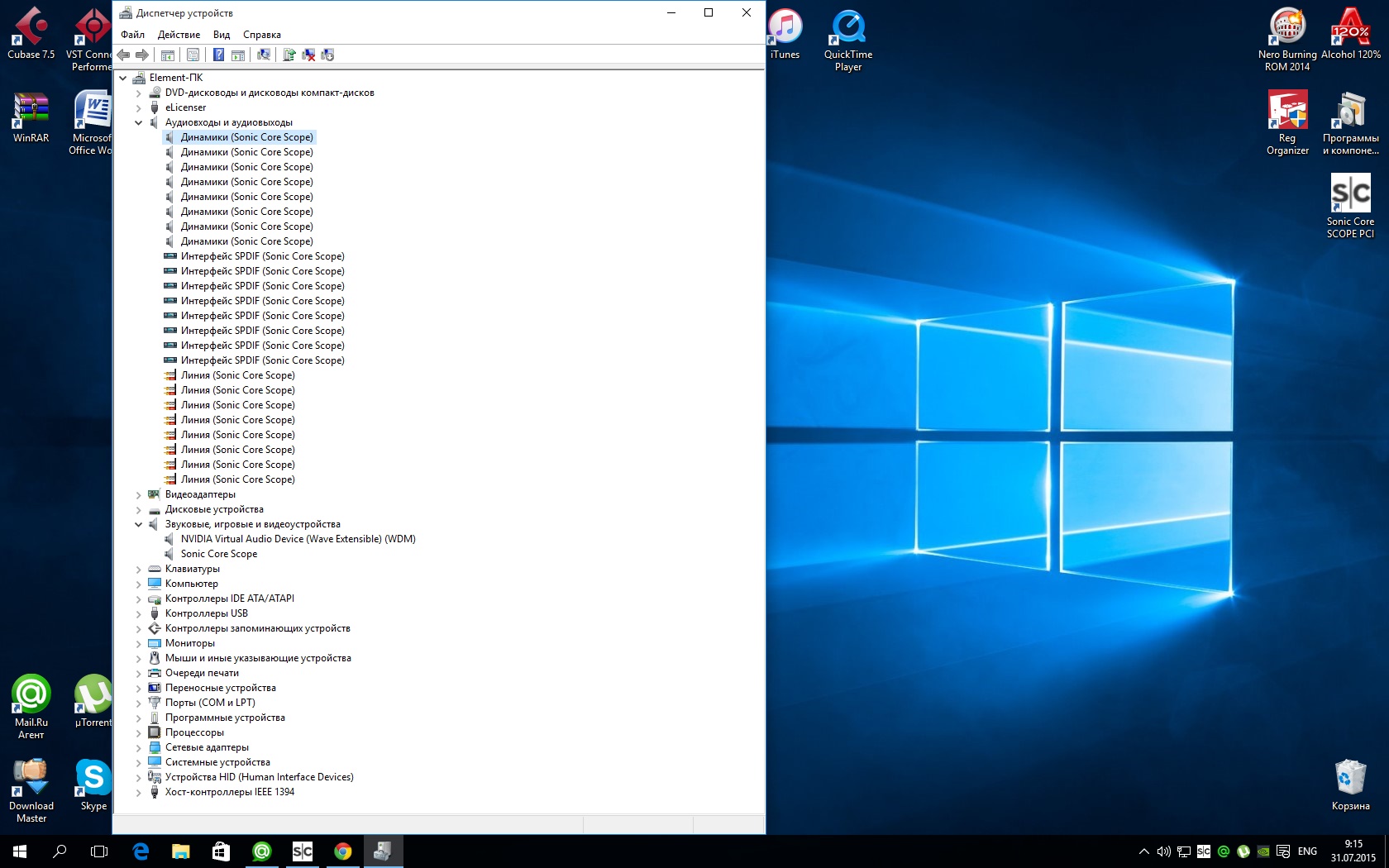Open the Вид menu
The height and width of the screenshot is (868, 1389).
coord(221,35)
